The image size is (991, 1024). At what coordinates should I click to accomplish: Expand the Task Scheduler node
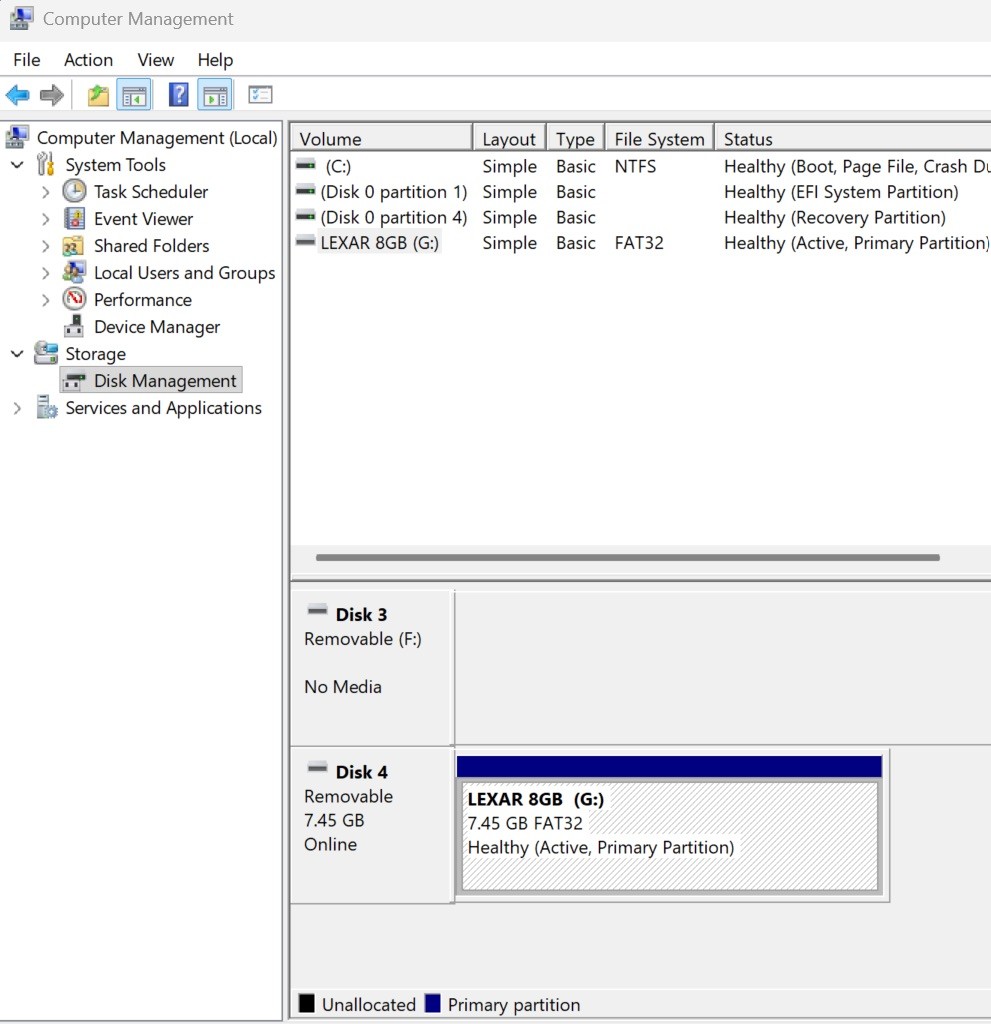(45, 192)
